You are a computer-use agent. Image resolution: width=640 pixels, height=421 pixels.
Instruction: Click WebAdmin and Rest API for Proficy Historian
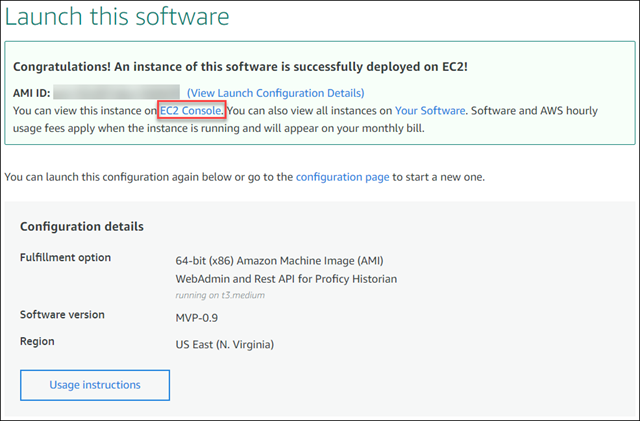click(x=286, y=279)
